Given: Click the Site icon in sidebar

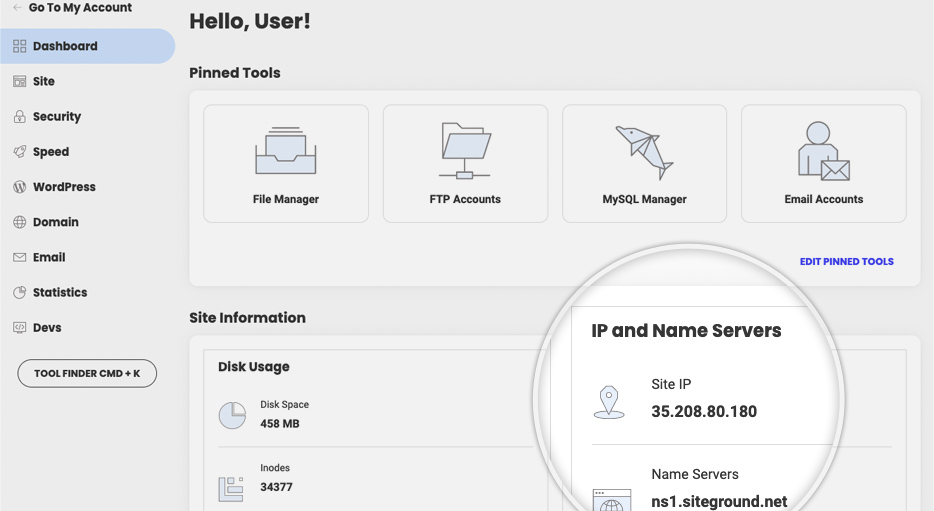Looking at the screenshot, I should point(20,81).
